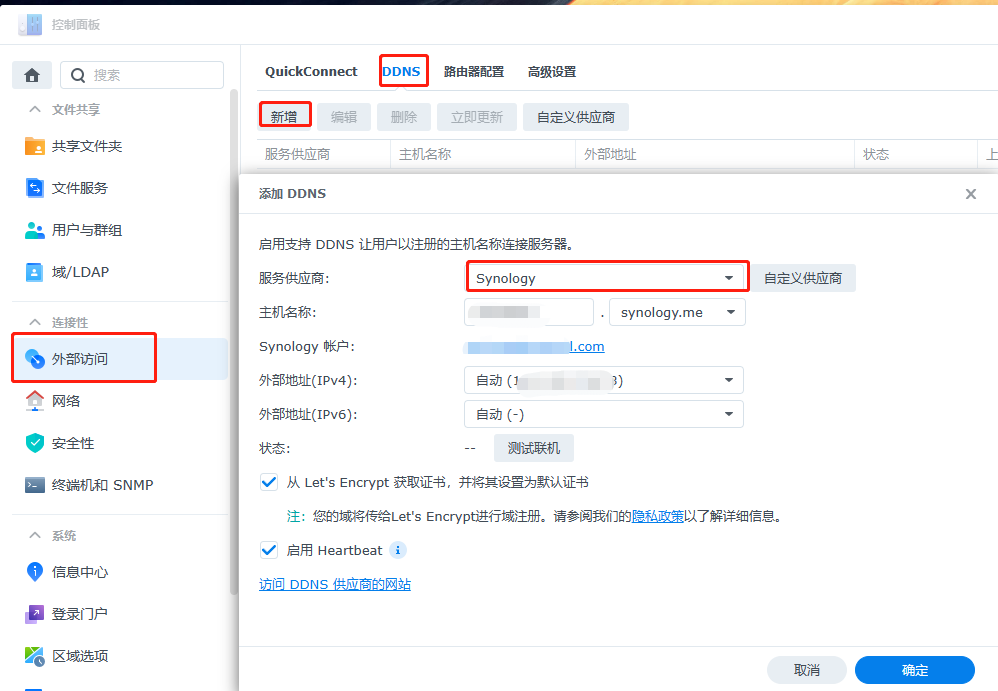998x691 pixels.
Task: Click the 立即更新 button
Action: (x=477, y=117)
